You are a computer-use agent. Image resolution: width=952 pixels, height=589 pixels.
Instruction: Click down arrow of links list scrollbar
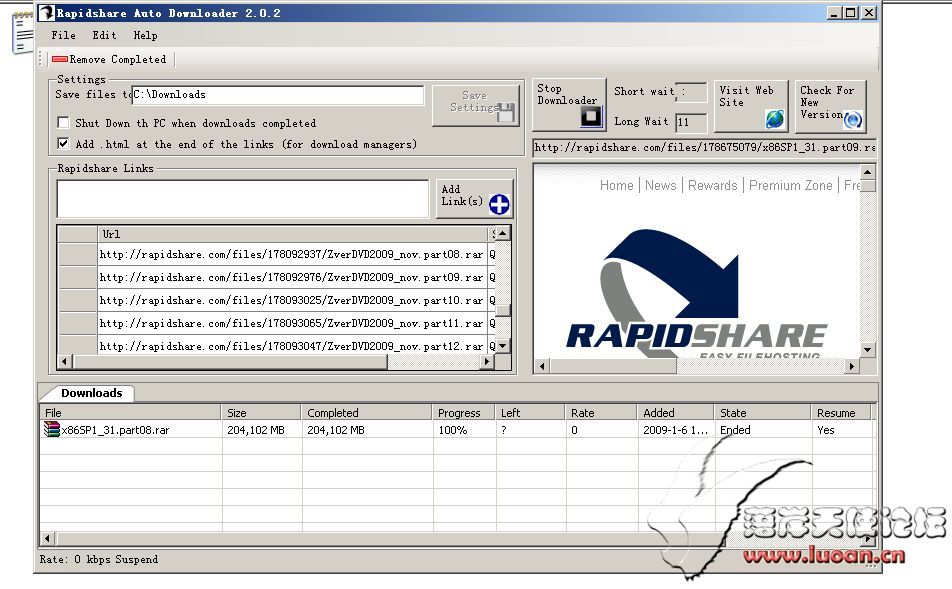[503, 346]
